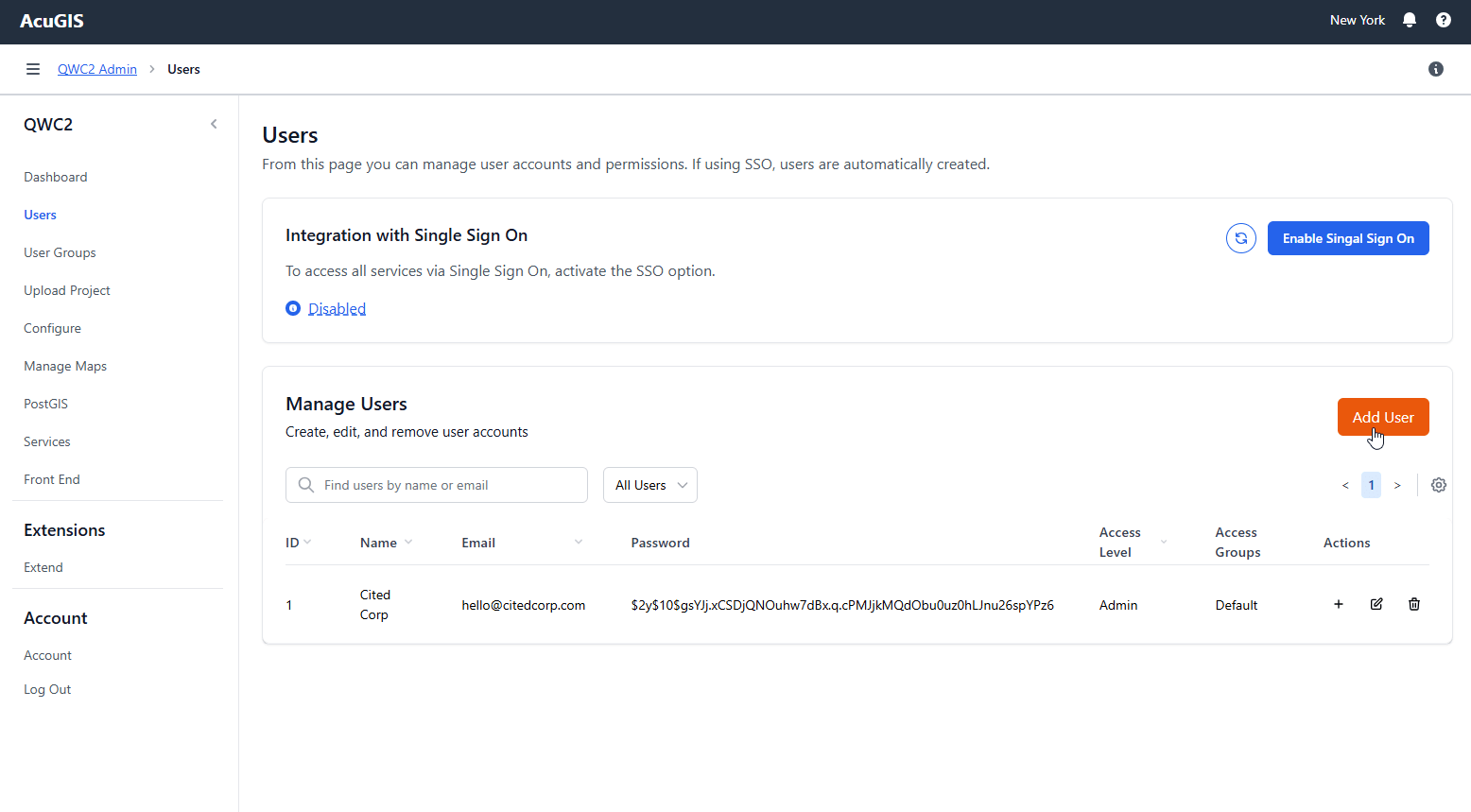1471x812 pixels.
Task: Collapse the QWC2 sidebar
Action: pos(214,124)
